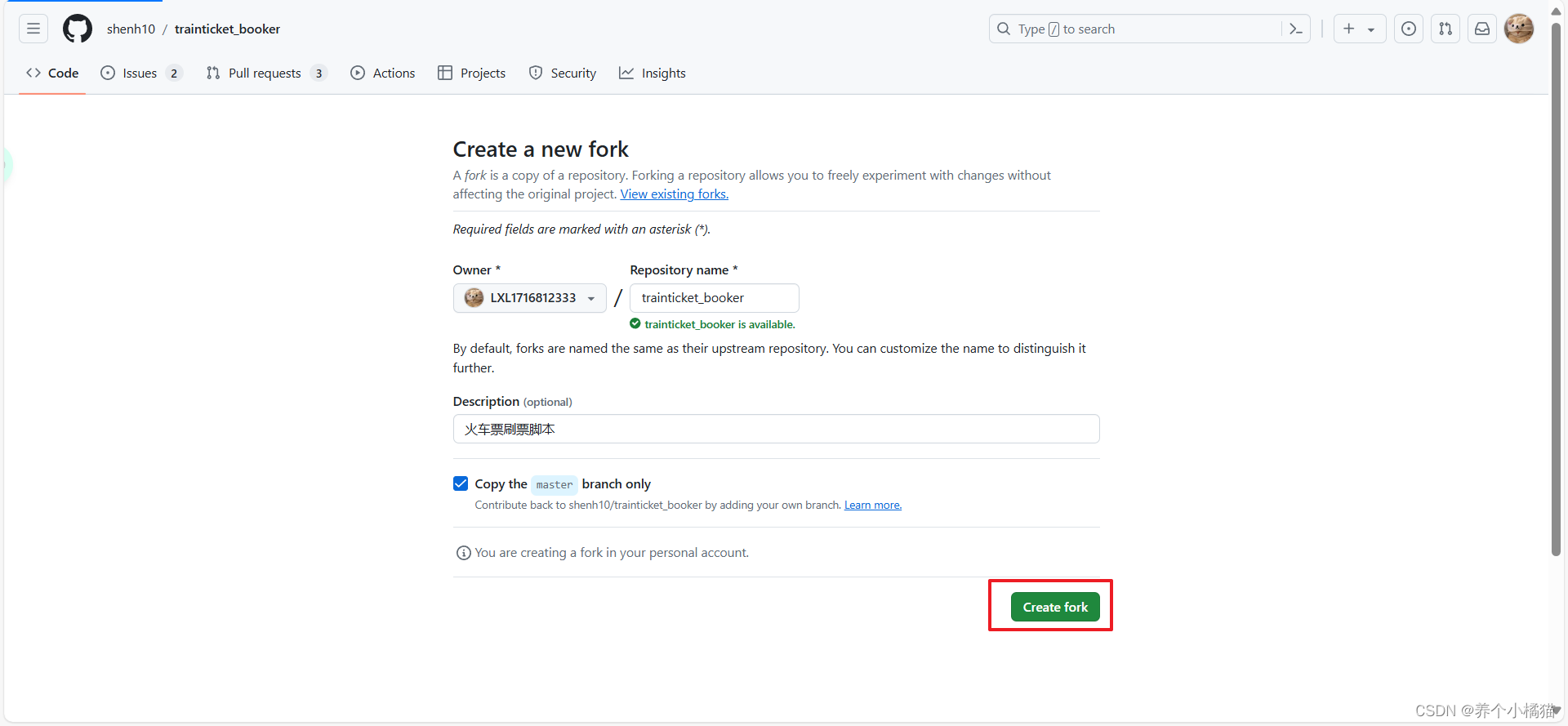1568x726 pixels.
Task: Click the personal account info icon
Action: [463, 553]
